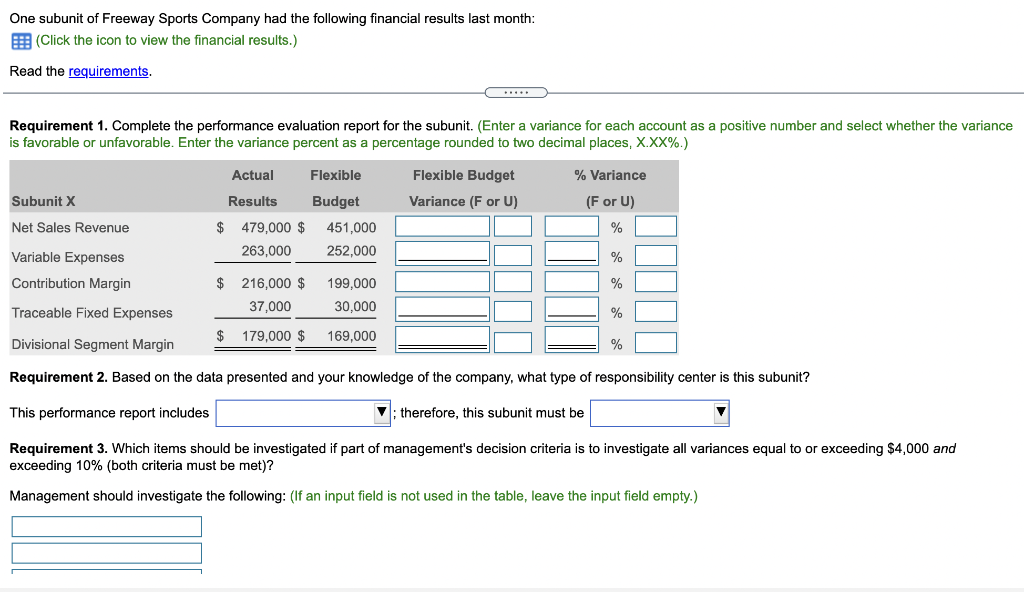
Task: Click the first investigation answer field
Action: click(106, 526)
